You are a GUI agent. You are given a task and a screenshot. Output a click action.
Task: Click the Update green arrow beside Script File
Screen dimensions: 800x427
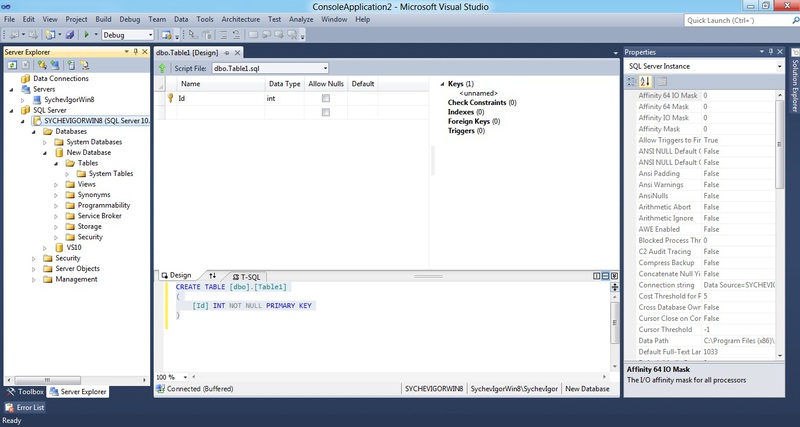click(x=162, y=68)
